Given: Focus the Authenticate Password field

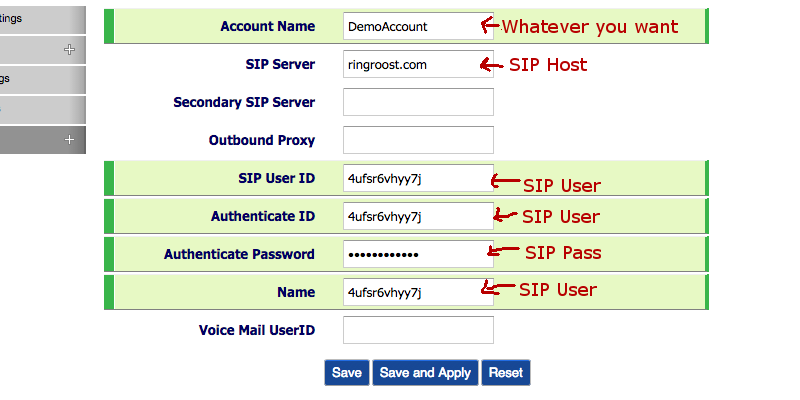Looking at the screenshot, I should [418, 254].
